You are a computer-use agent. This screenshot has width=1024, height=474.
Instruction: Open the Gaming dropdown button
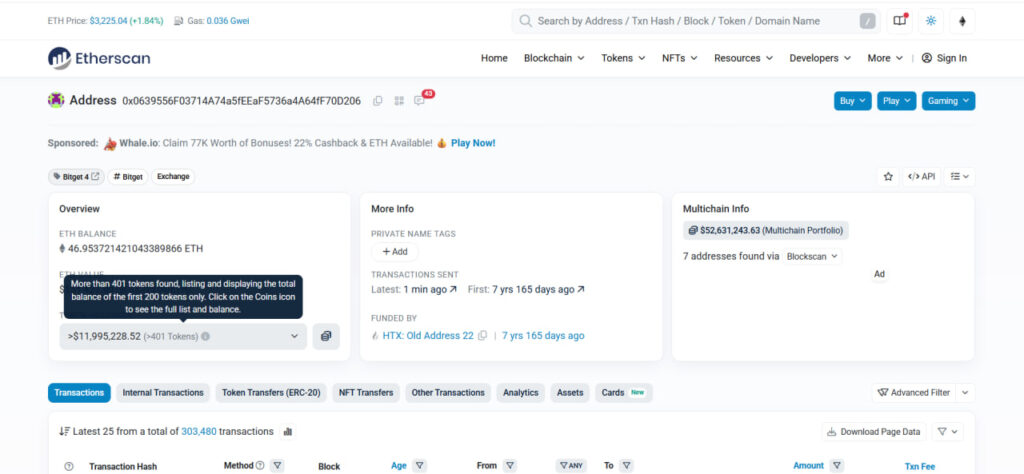coord(948,101)
